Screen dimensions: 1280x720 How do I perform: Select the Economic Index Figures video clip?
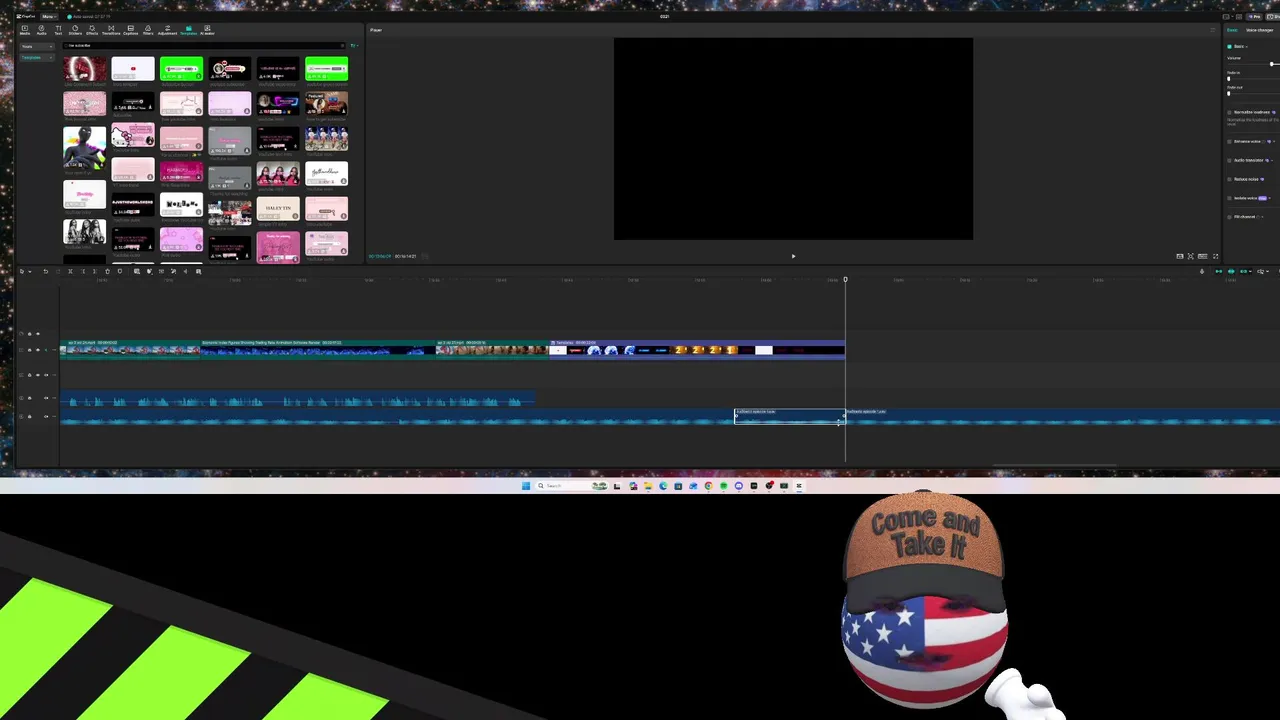[x=319, y=350]
